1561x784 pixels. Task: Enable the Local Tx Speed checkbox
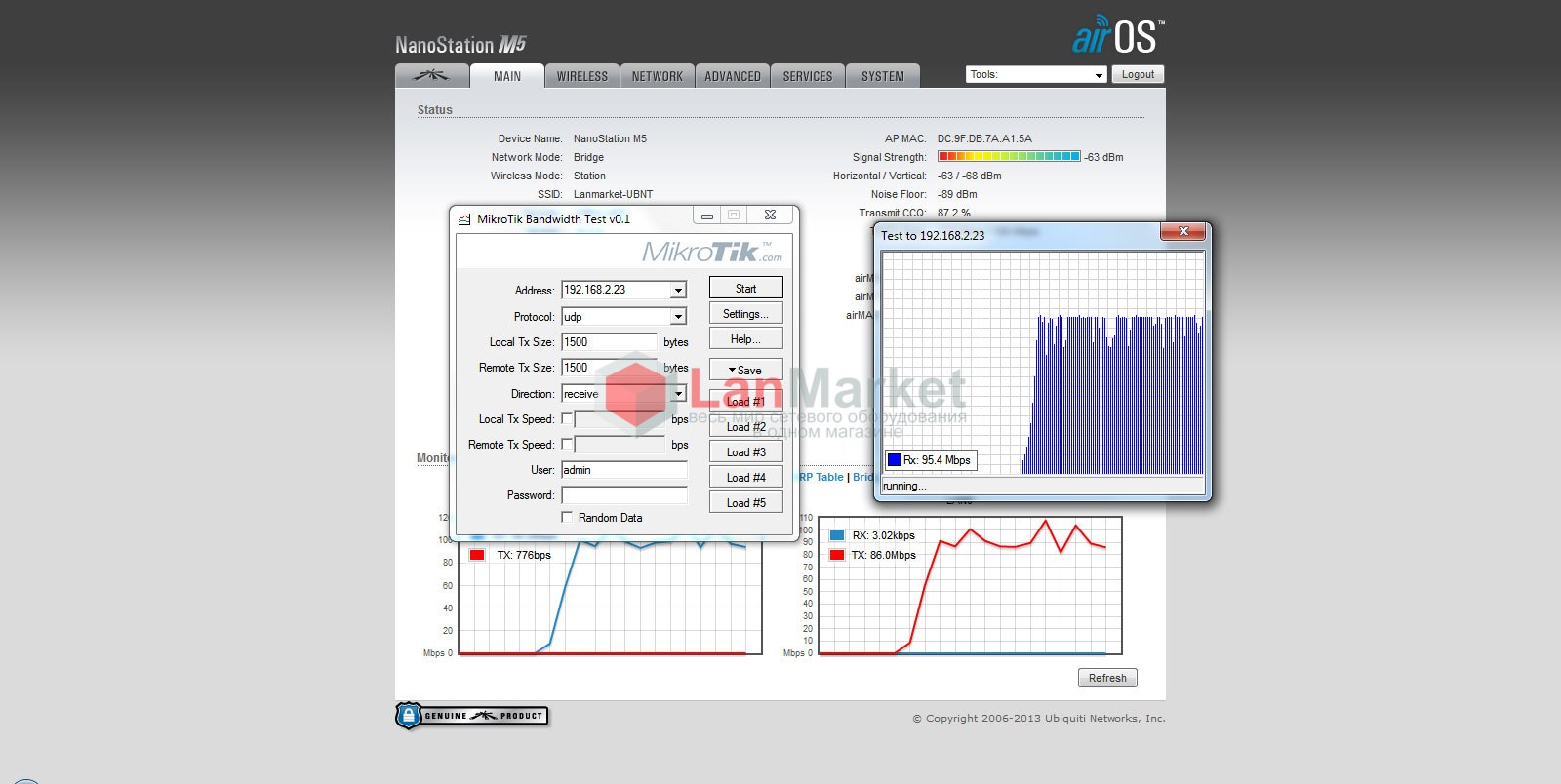(x=567, y=418)
